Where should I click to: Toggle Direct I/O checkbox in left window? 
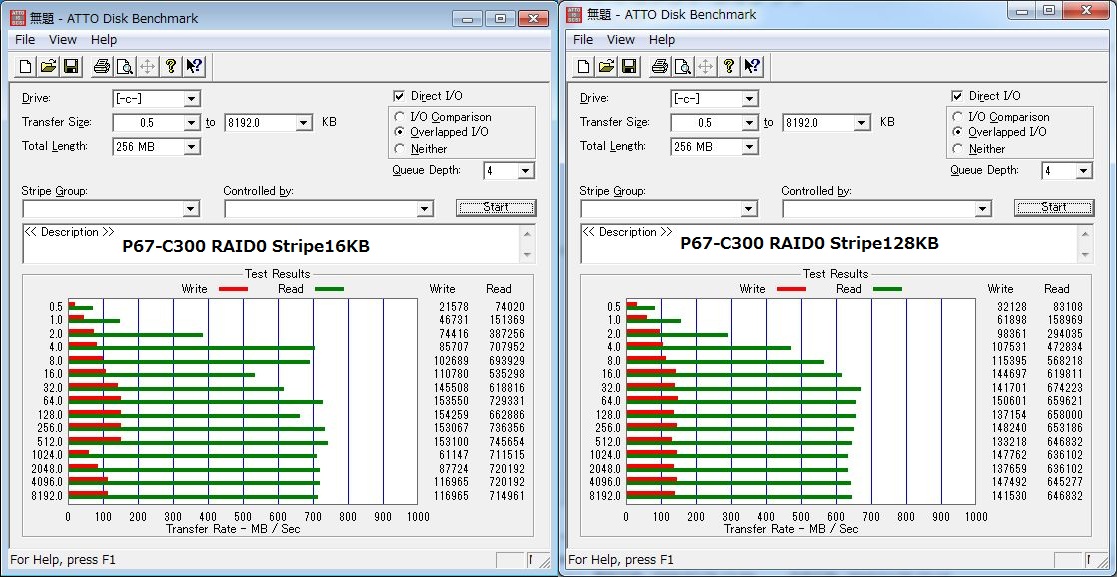pyautogui.click(x=399, y=96)
